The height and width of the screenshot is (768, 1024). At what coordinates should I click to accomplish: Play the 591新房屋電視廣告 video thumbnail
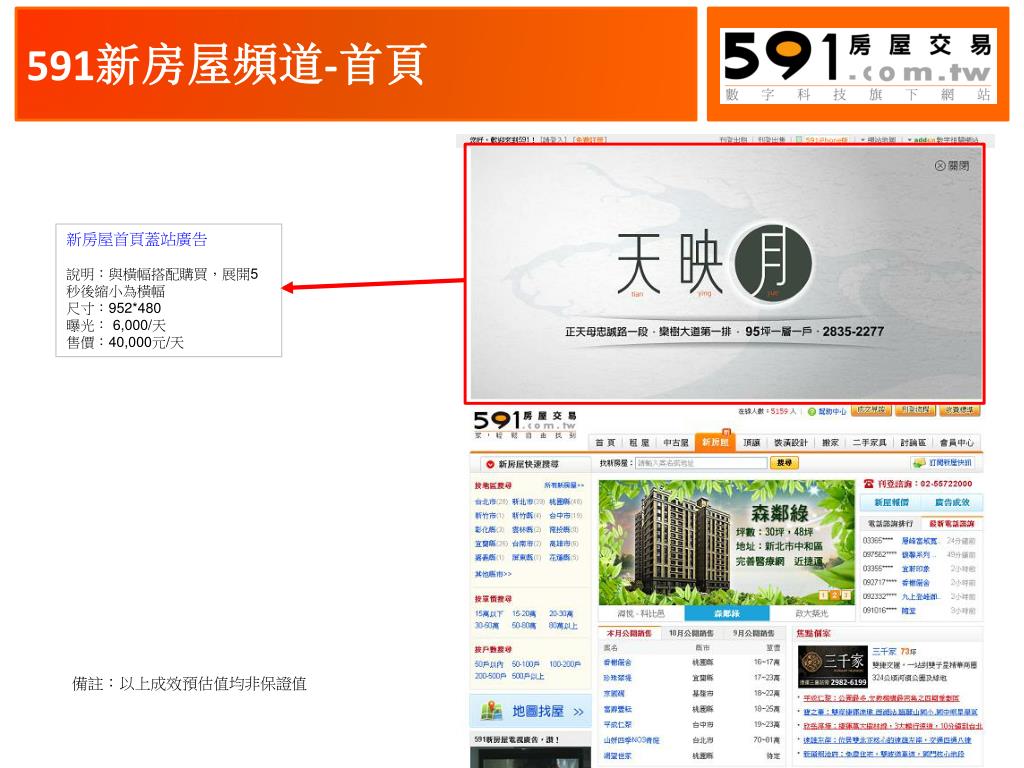click(x=529, y=758)
